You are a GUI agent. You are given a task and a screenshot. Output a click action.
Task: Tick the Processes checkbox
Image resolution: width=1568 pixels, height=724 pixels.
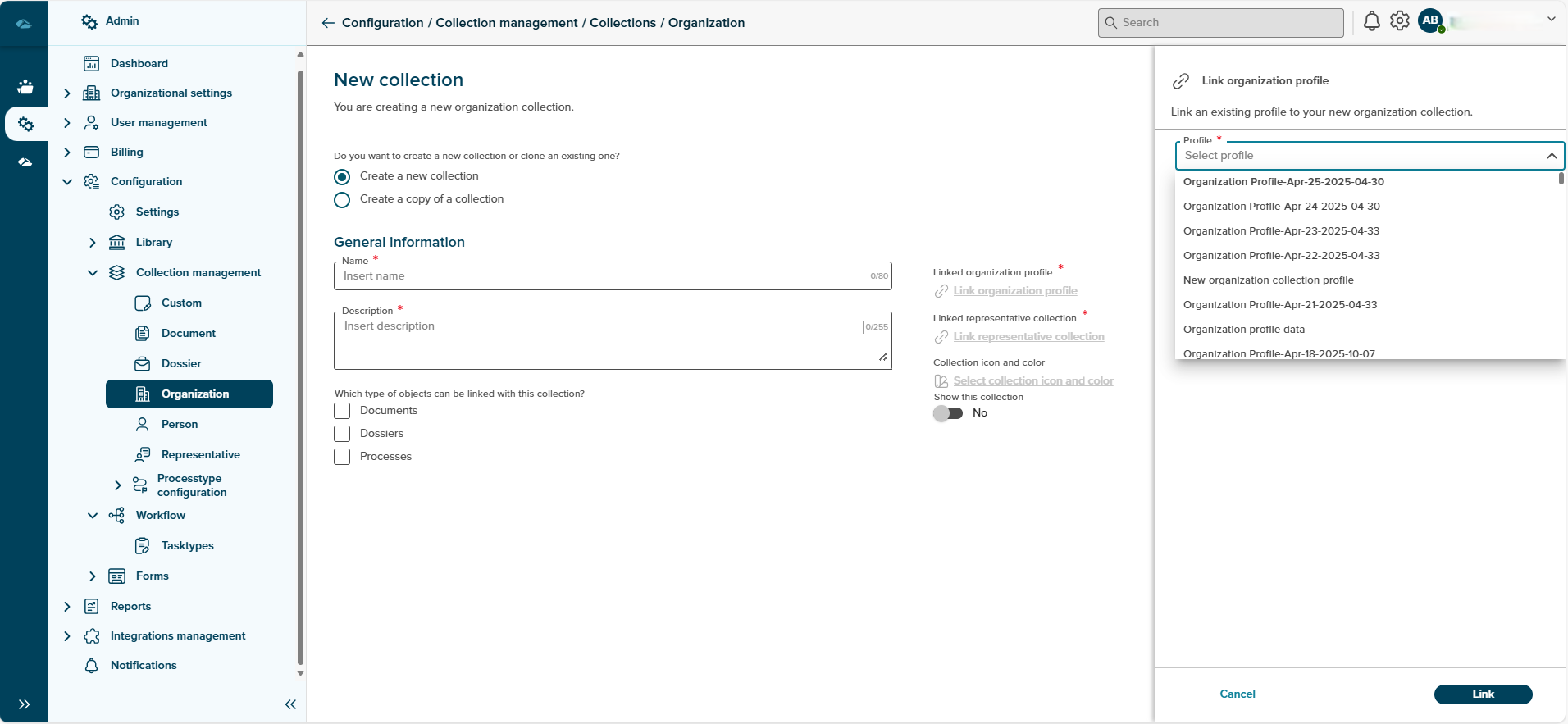pos(342,457)
